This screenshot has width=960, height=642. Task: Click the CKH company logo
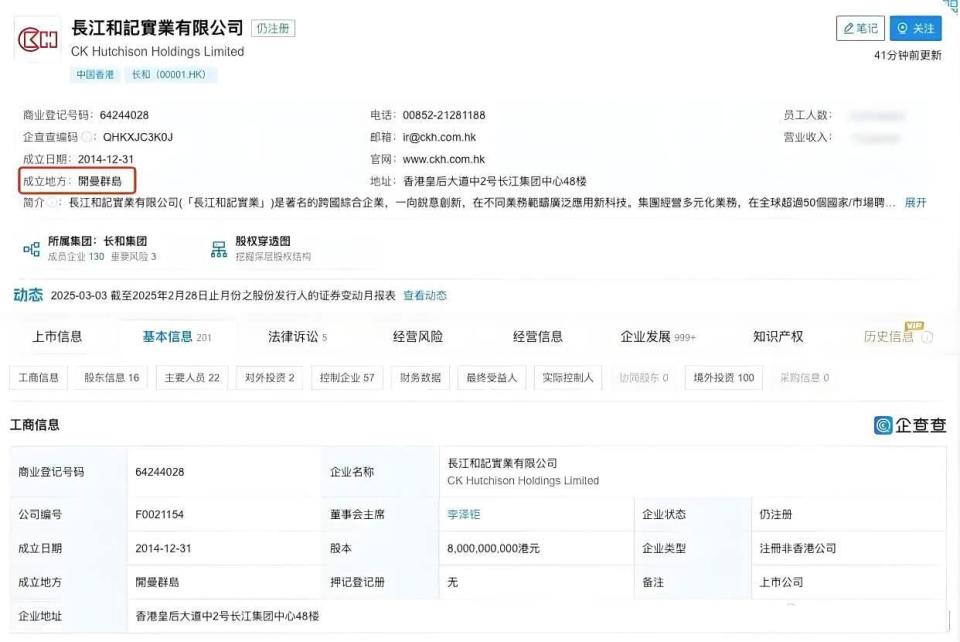(x=37, y=40)
